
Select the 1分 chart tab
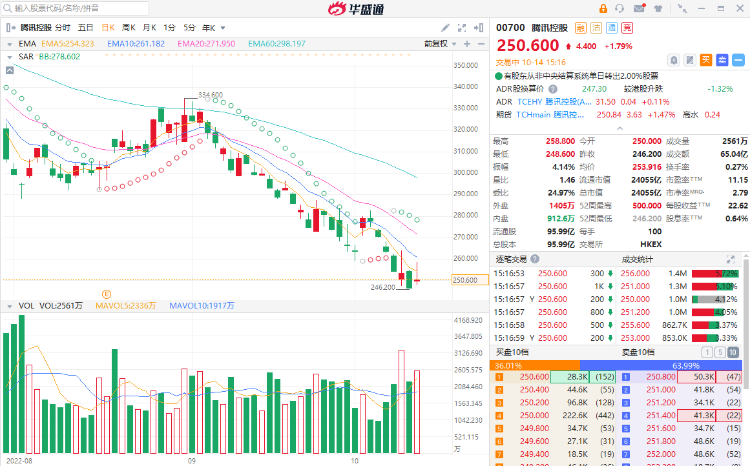tap(169, 28)
